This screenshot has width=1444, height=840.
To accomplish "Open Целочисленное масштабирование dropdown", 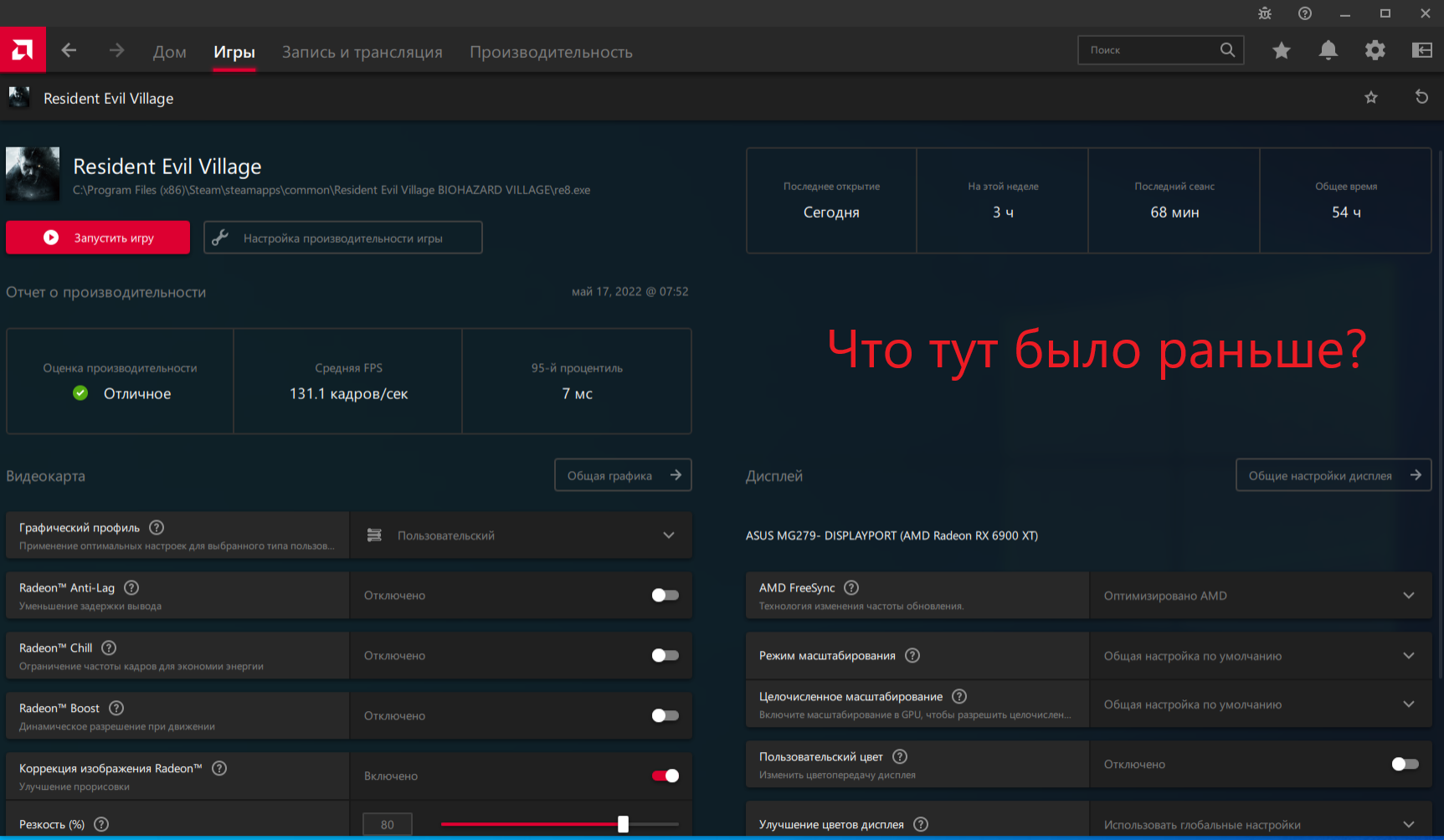I will tap(1261, 704).
